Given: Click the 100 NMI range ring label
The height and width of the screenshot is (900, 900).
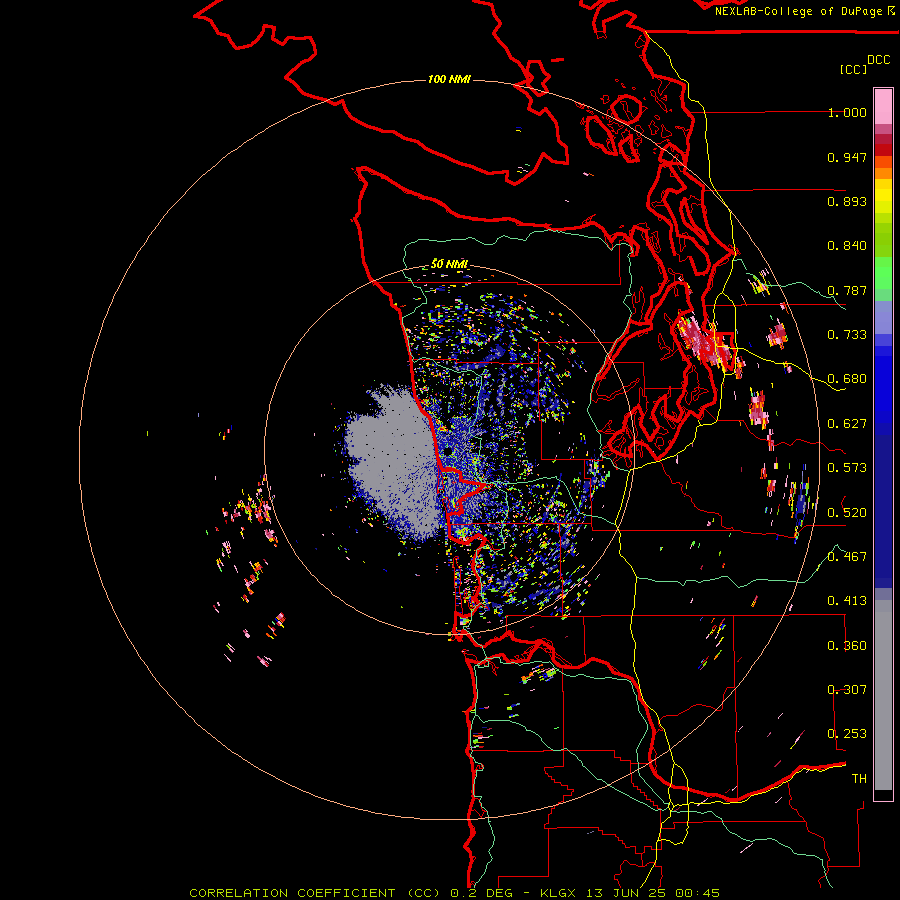Looking at the screenshot, I should [x=449, y=79].
